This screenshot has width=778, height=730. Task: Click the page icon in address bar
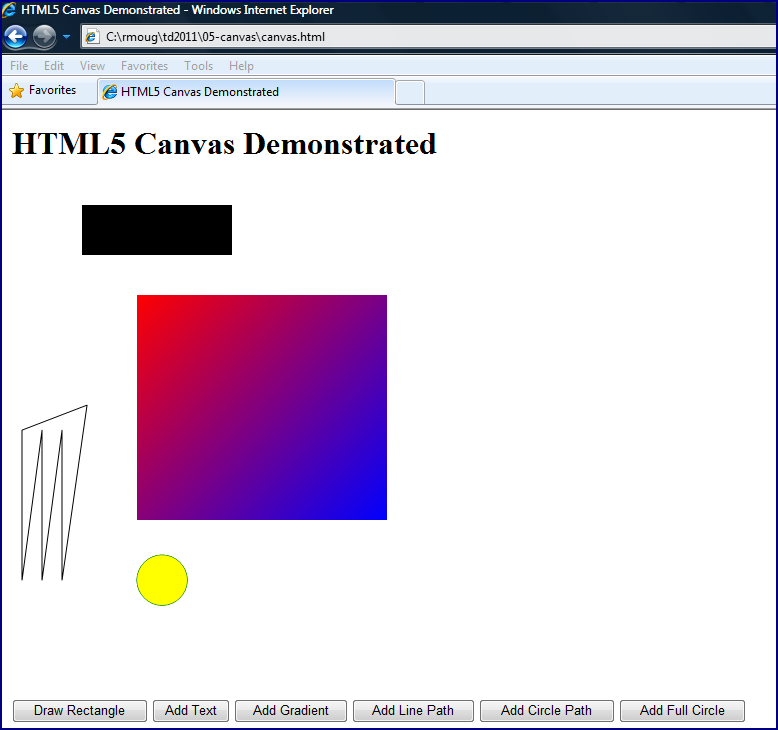coord(92,37)
